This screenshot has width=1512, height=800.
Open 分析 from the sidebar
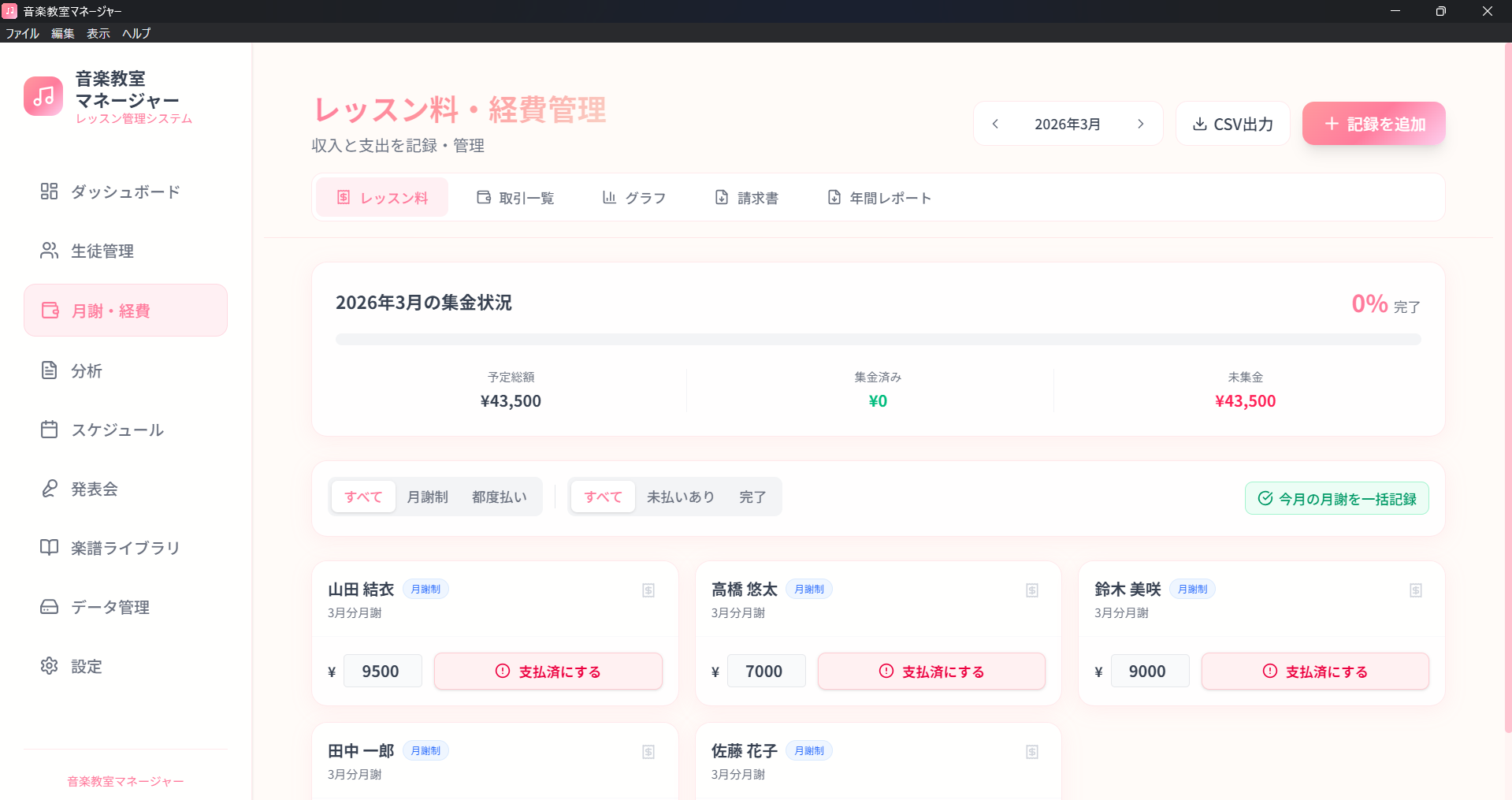click(49, 370)
